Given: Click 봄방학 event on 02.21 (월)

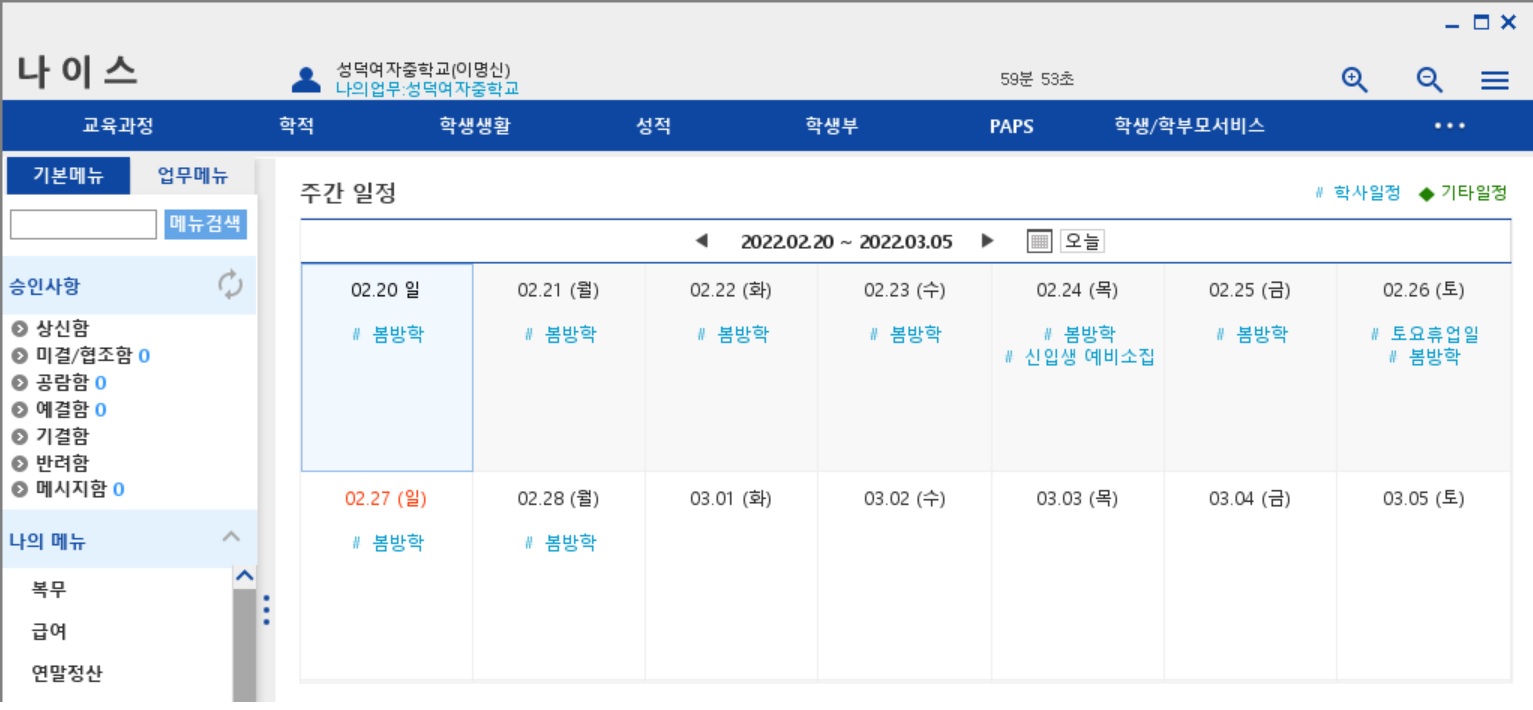Looking at the screenshot, I should point(570,335).
